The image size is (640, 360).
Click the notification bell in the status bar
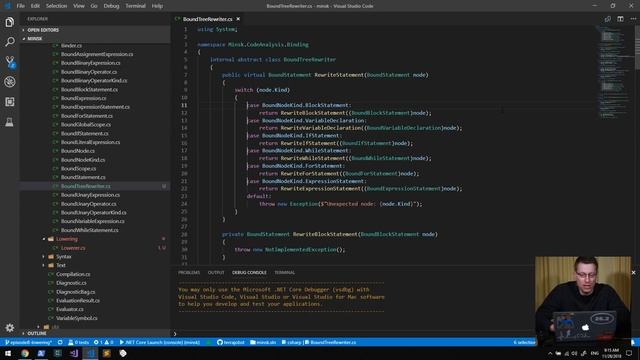[633, 342]
